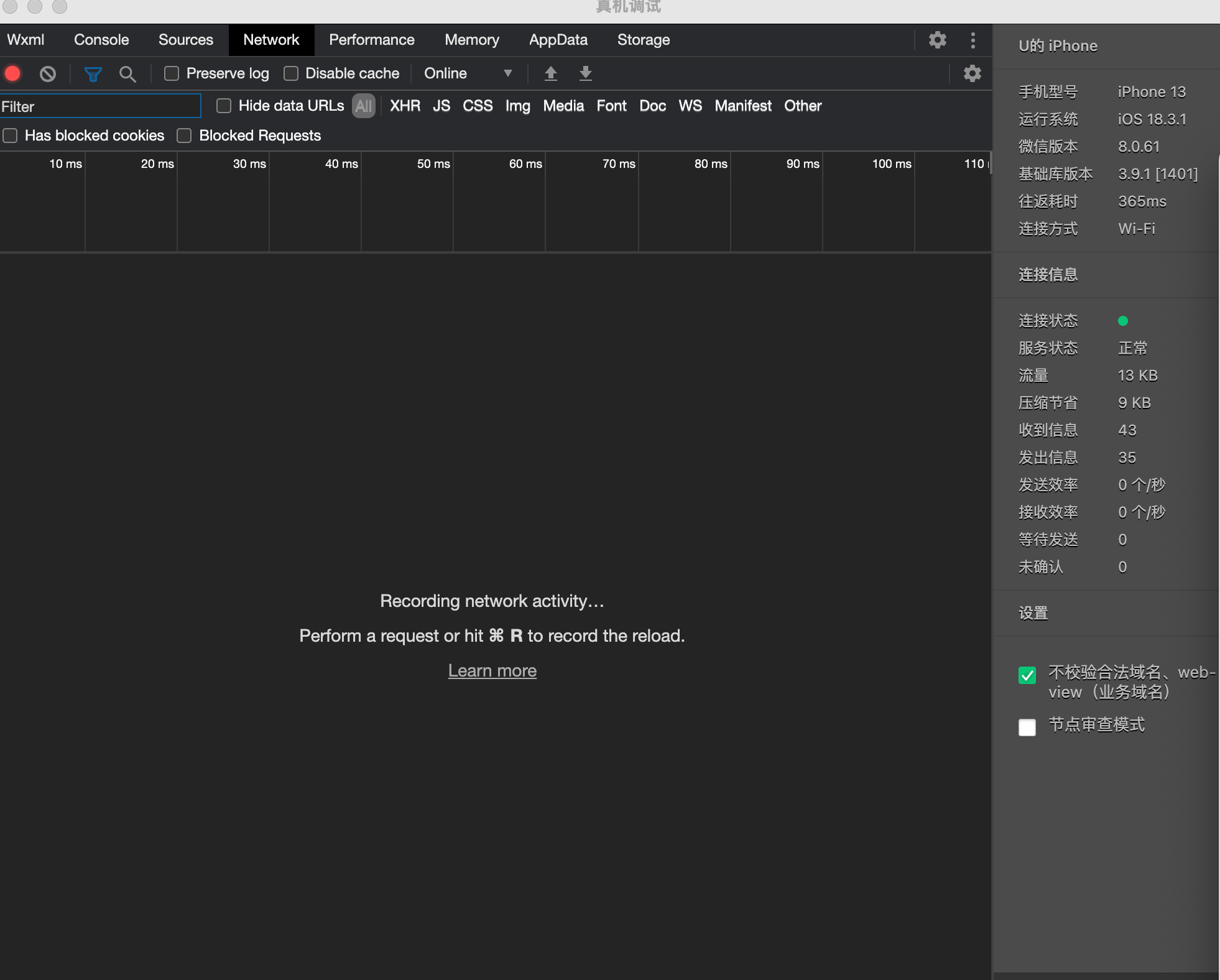1220x980 pixels.
Task: Toggle 节点审查模式 checkbox
Action: (1027, 727)
